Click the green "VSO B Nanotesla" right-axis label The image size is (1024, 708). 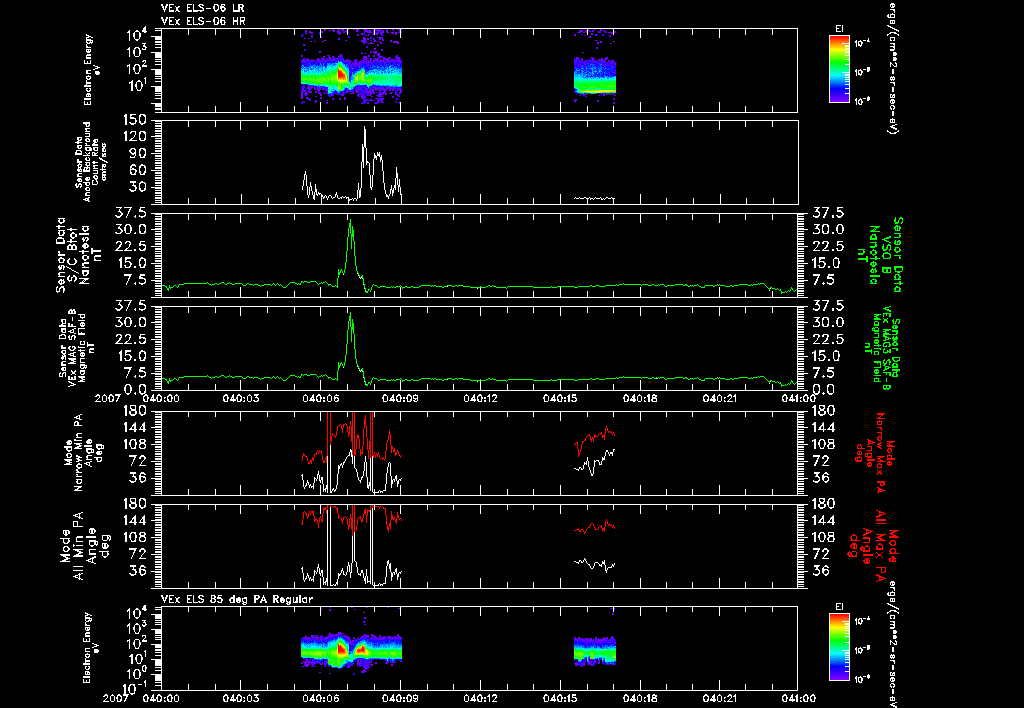[881, 255]
